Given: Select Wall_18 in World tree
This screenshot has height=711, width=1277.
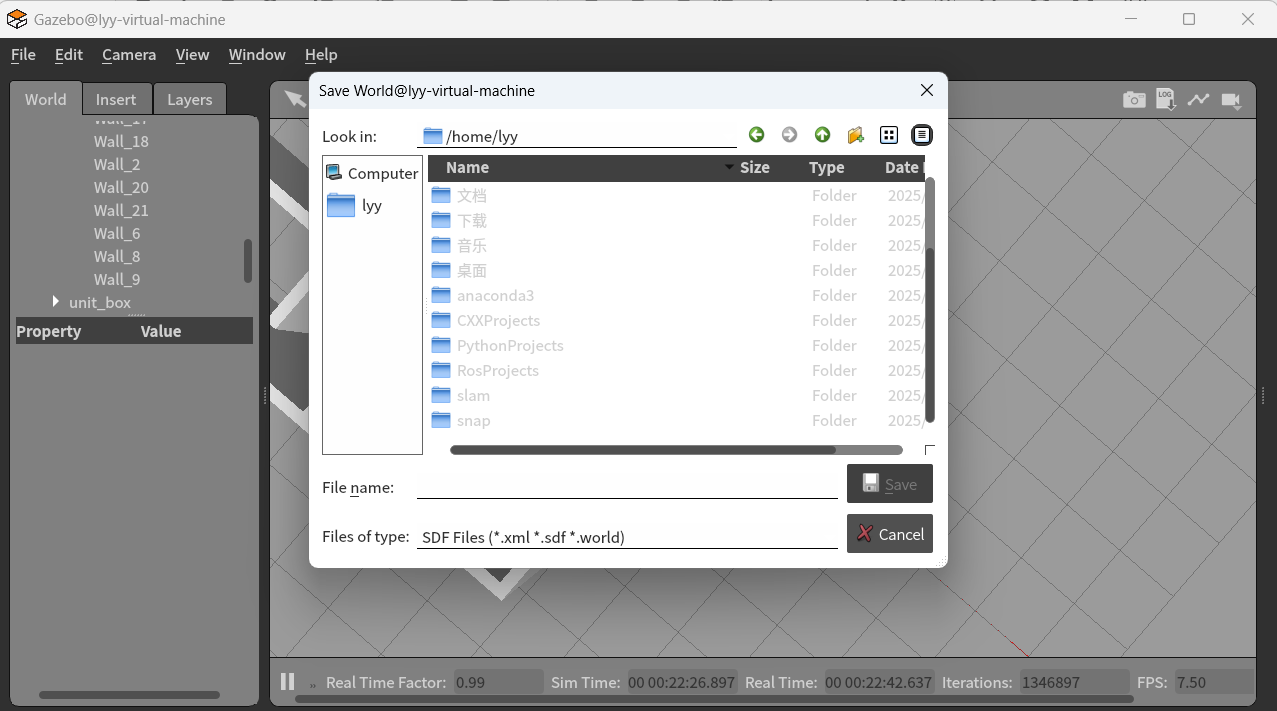Looking at the screenshot, I should click(x=121, y=141).
